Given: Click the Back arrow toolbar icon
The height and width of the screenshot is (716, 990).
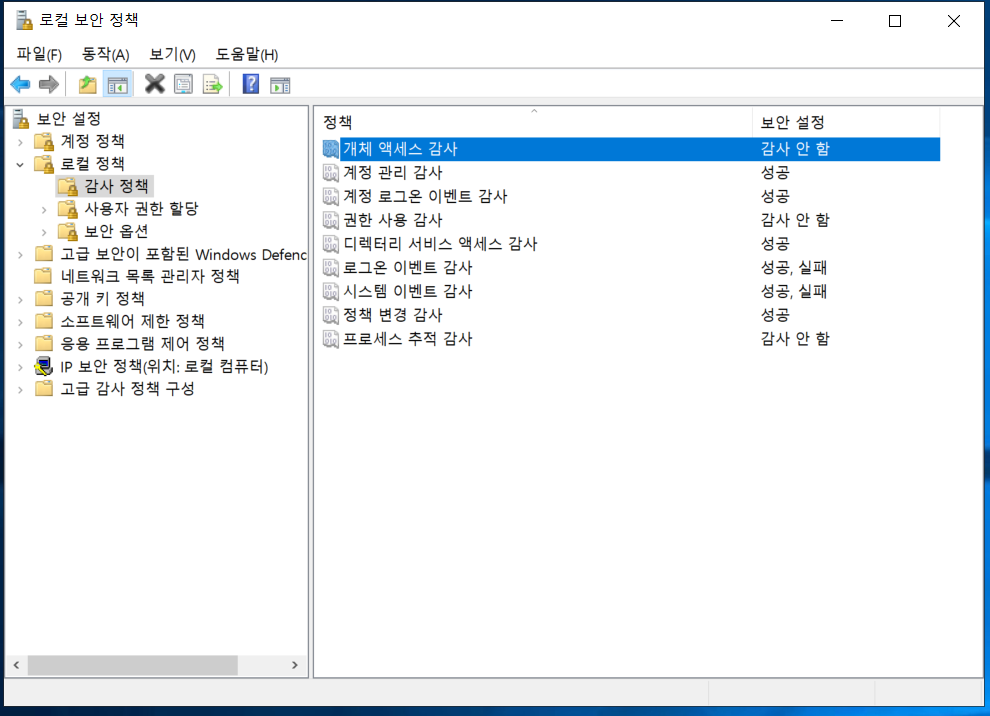Looking at the screenshot, I should point(20,84).
